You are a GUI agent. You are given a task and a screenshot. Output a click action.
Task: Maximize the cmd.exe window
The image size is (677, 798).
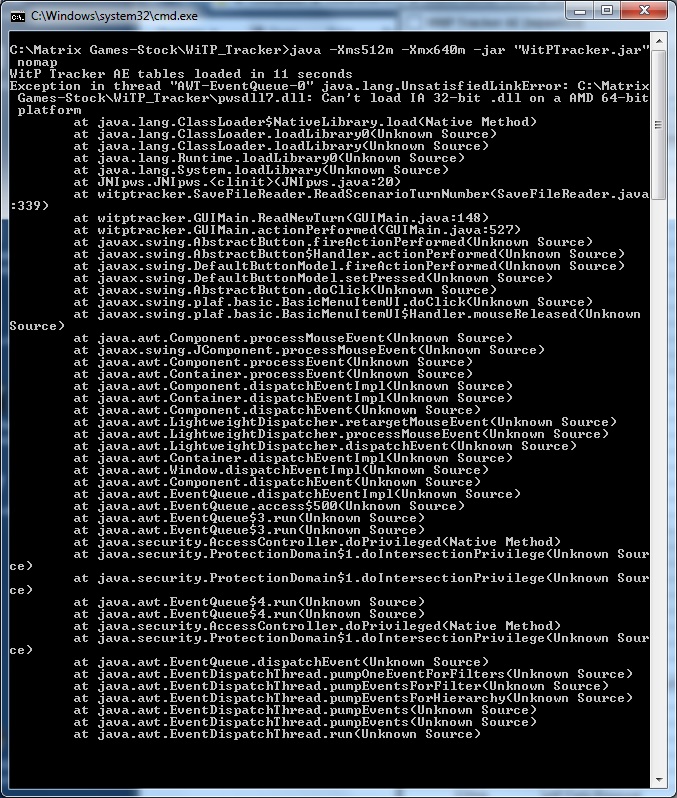[607, 11]
